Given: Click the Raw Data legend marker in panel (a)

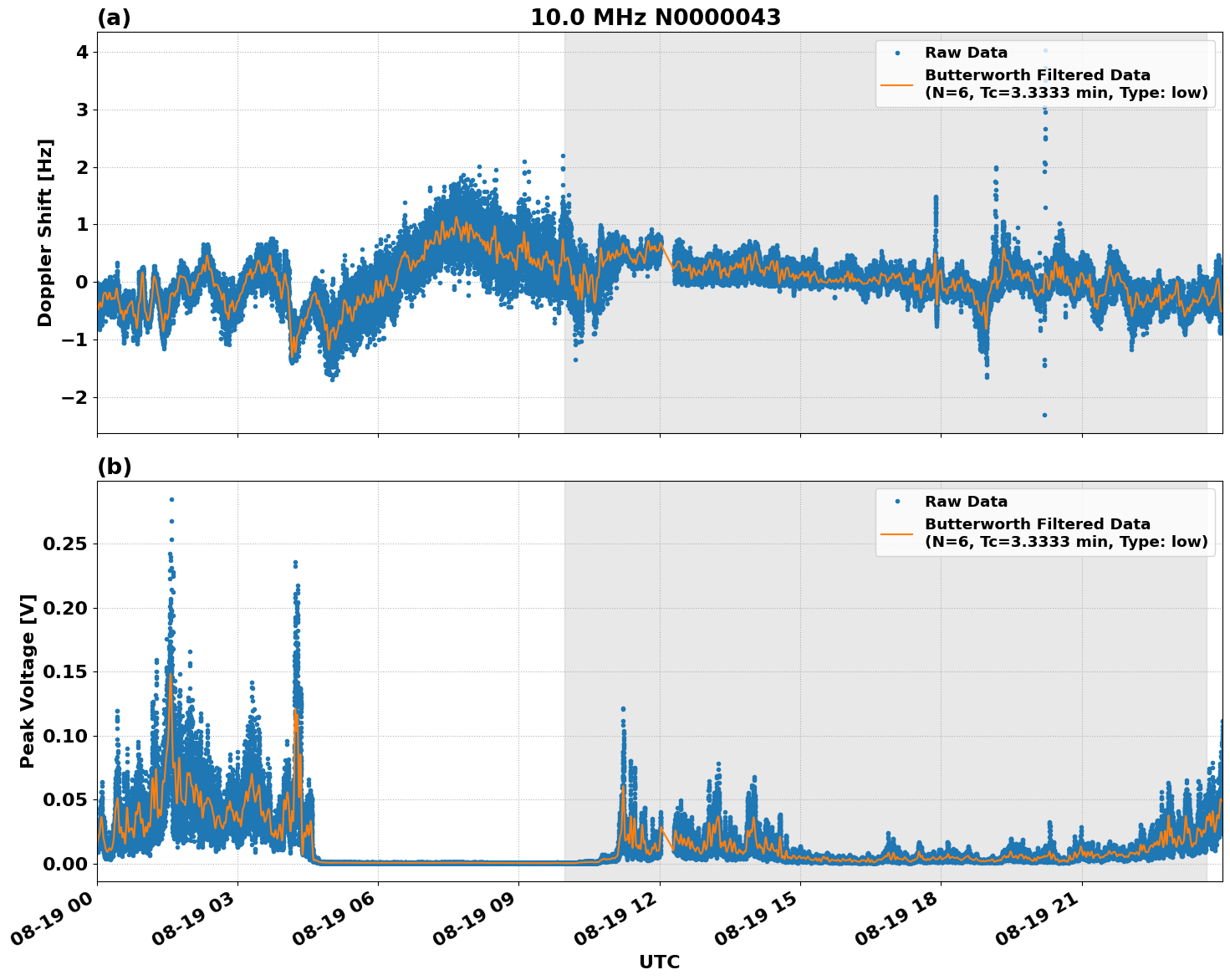Looking at the screenshot, I should pos(897,52).
